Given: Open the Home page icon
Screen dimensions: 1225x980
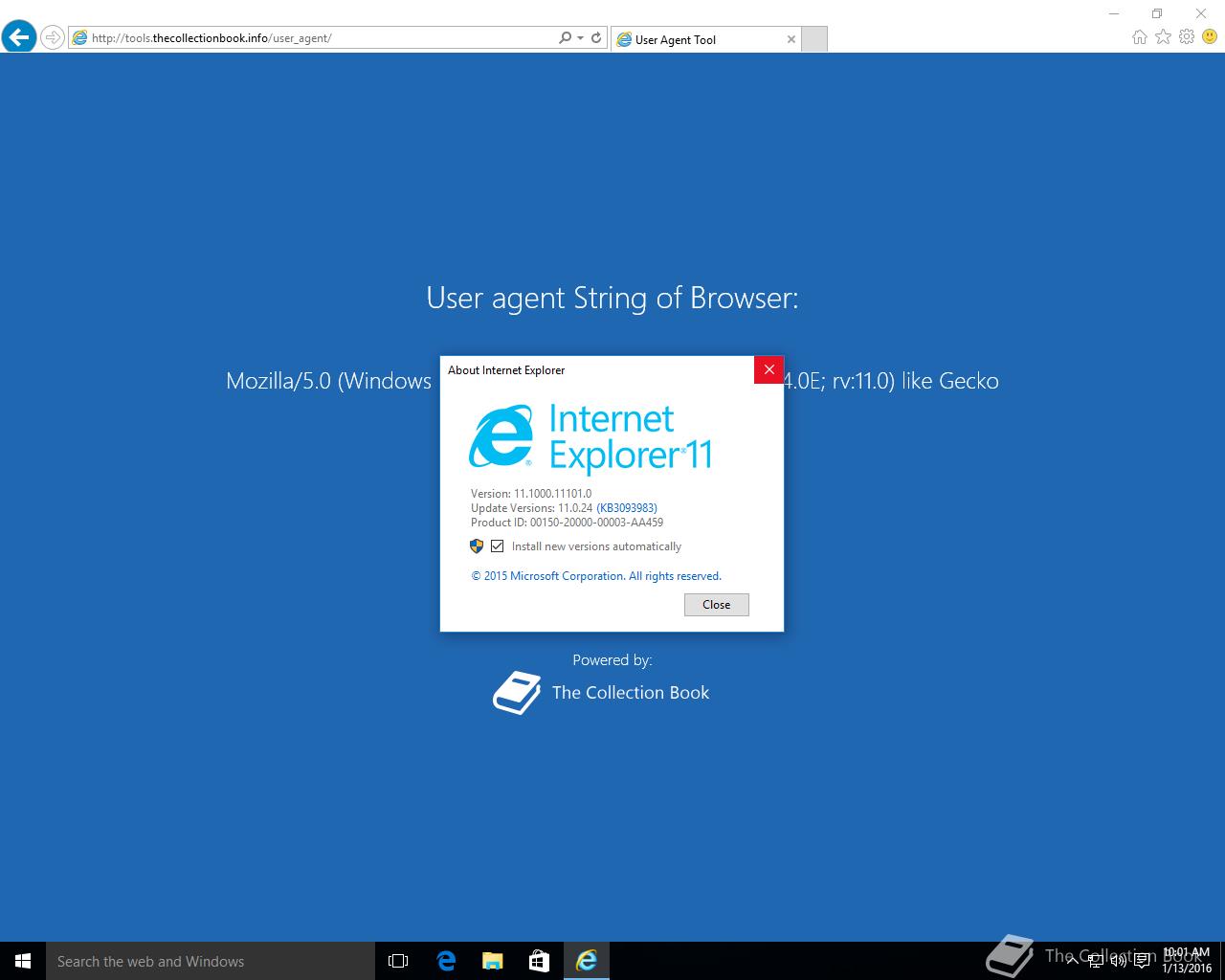Looking at the screenshot, I should (1139, 36).
